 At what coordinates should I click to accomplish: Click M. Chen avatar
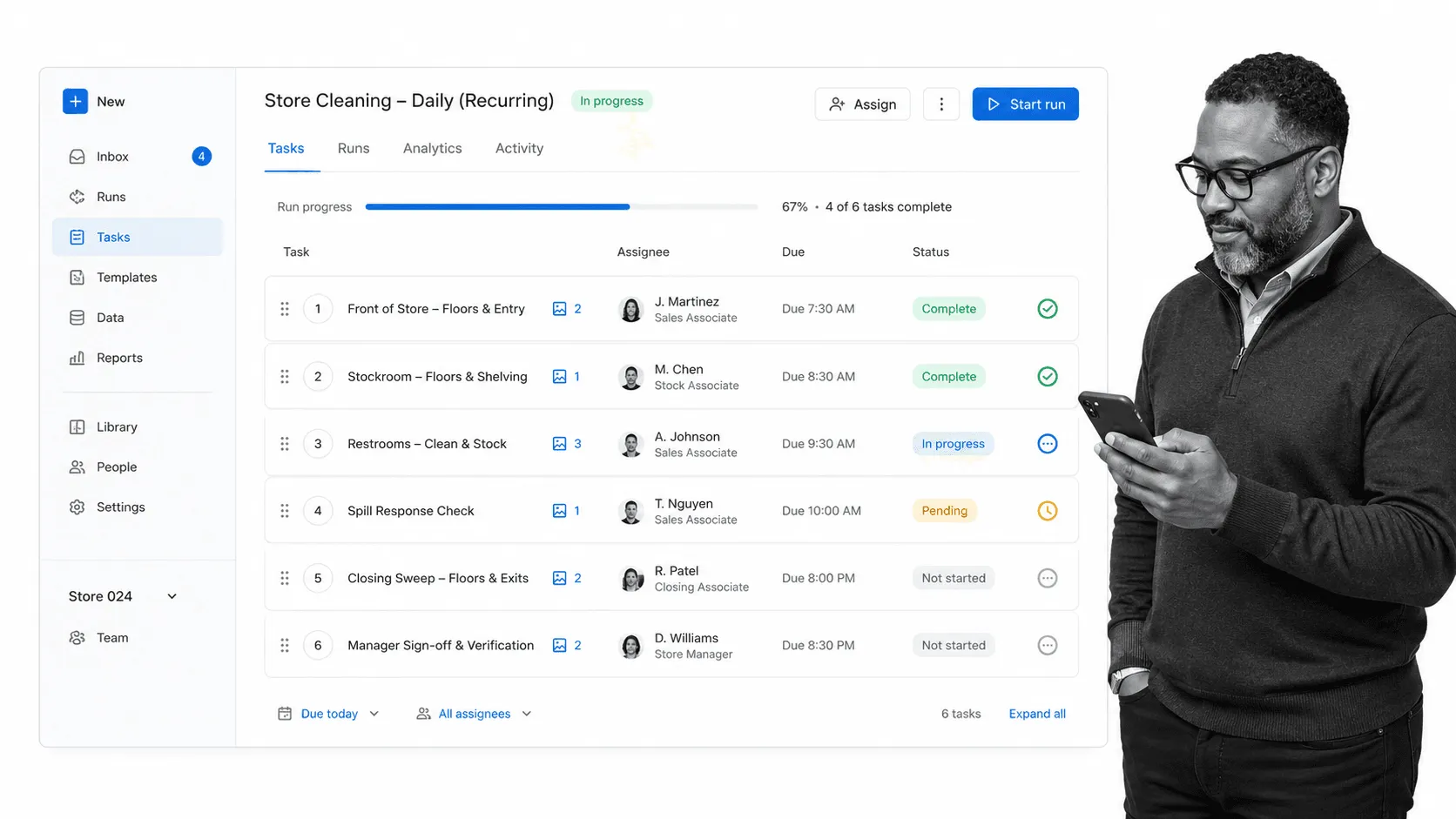(x=631, y=377)
